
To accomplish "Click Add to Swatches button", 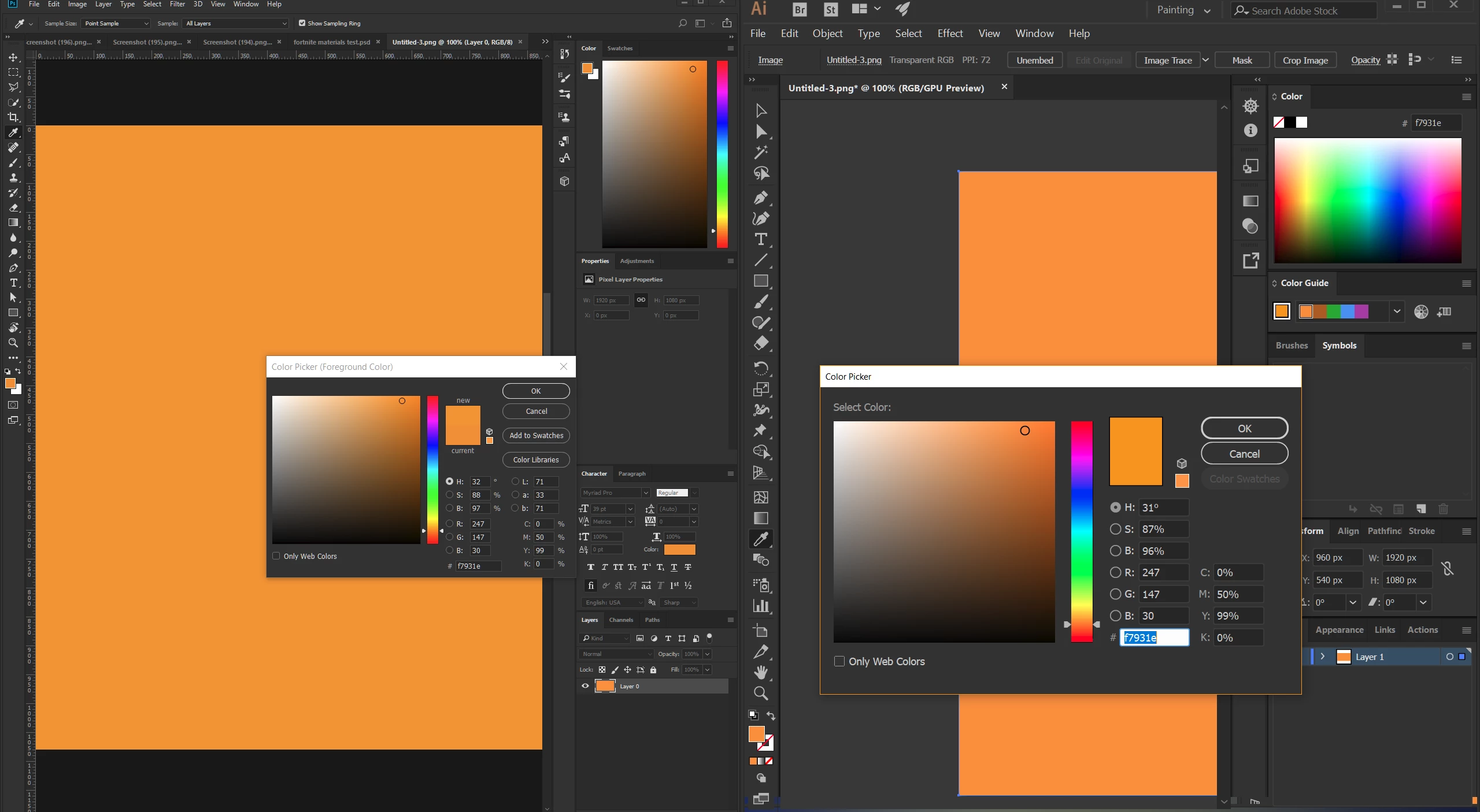I will [536, 435].
